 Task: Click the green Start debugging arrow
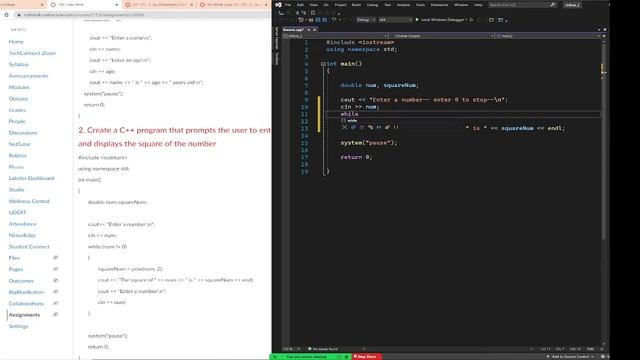click(x=417, y=20)
